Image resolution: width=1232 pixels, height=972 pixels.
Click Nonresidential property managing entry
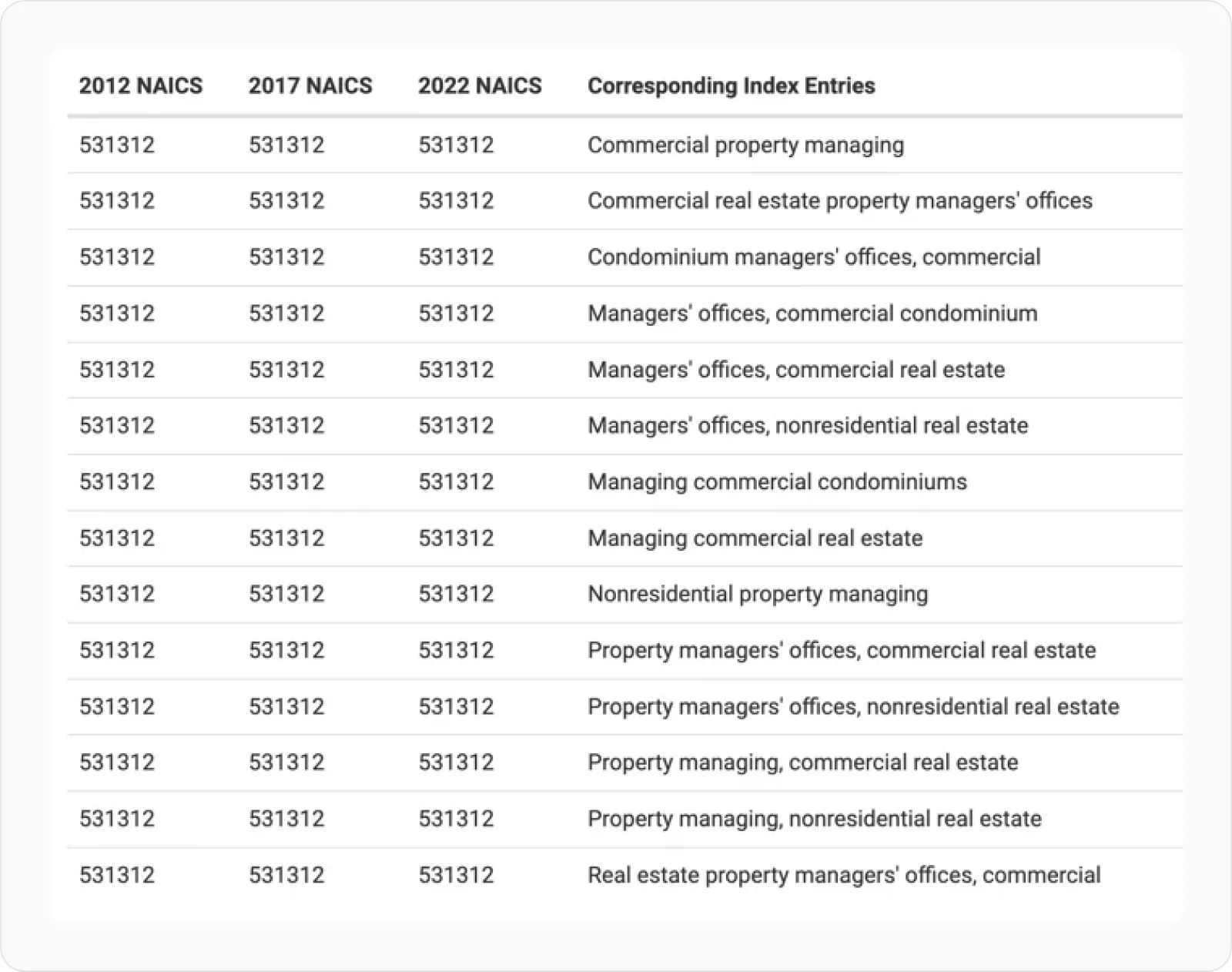(x=757, y=594)
